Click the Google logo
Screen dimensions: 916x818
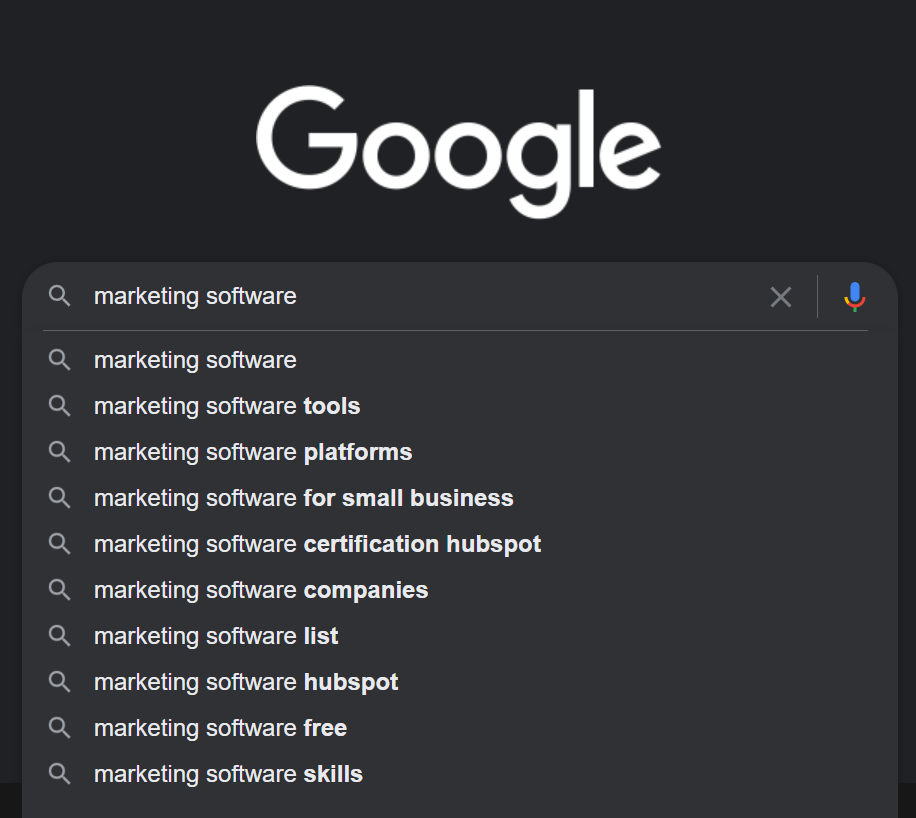pos(459,152)
